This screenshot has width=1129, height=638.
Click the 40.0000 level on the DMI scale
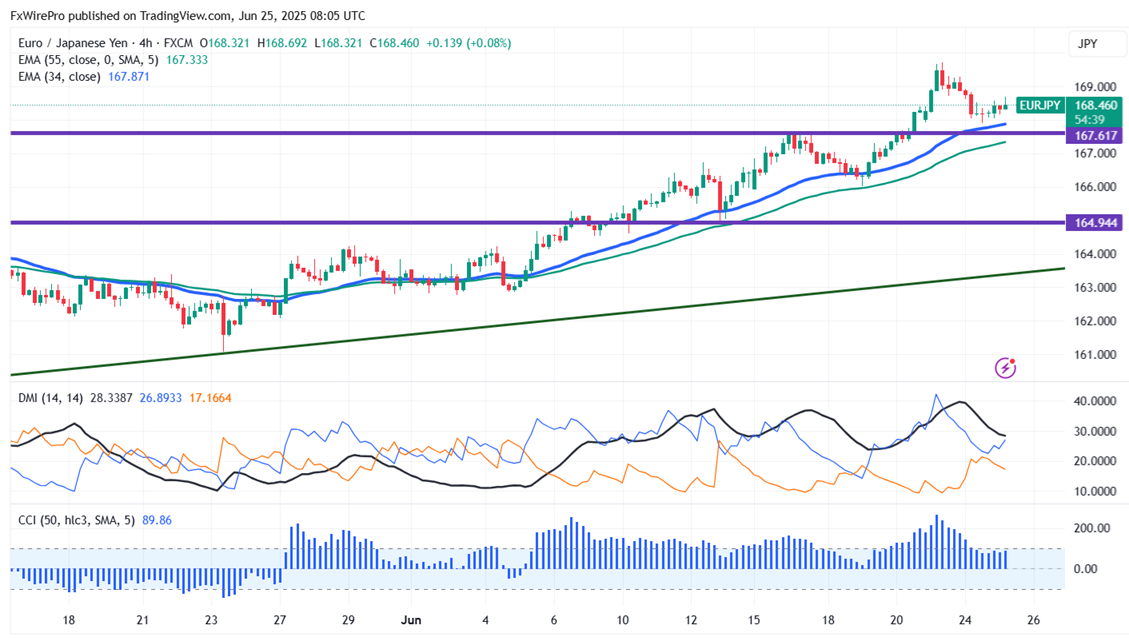(1095, 401)
